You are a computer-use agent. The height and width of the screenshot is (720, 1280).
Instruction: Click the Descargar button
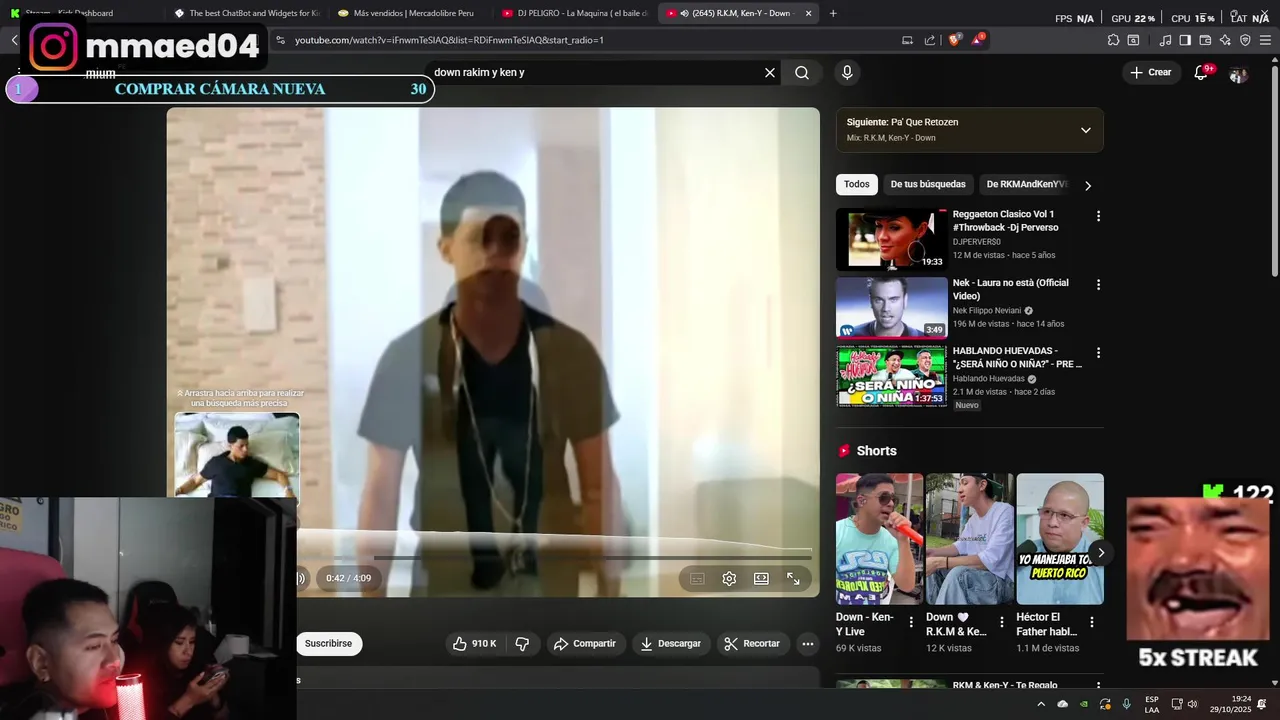click(671, 644)
